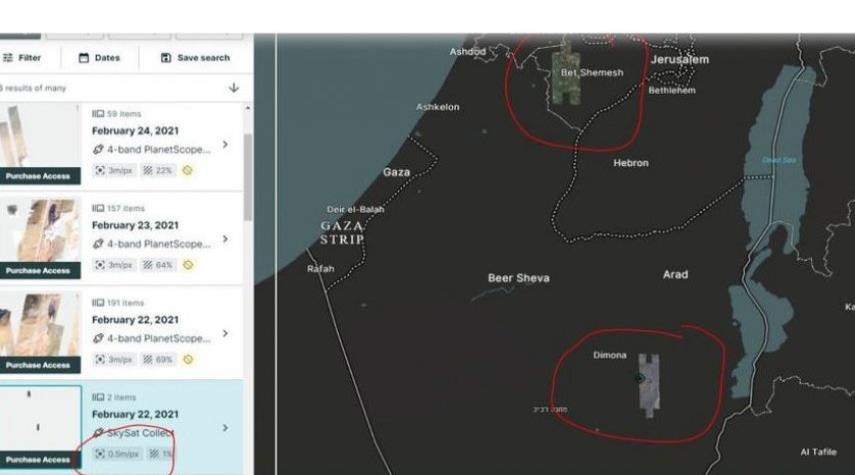Select the February 22, 2021 SkySat title
The width and height of the screenshot is (855, 475).
pos(135,414)
